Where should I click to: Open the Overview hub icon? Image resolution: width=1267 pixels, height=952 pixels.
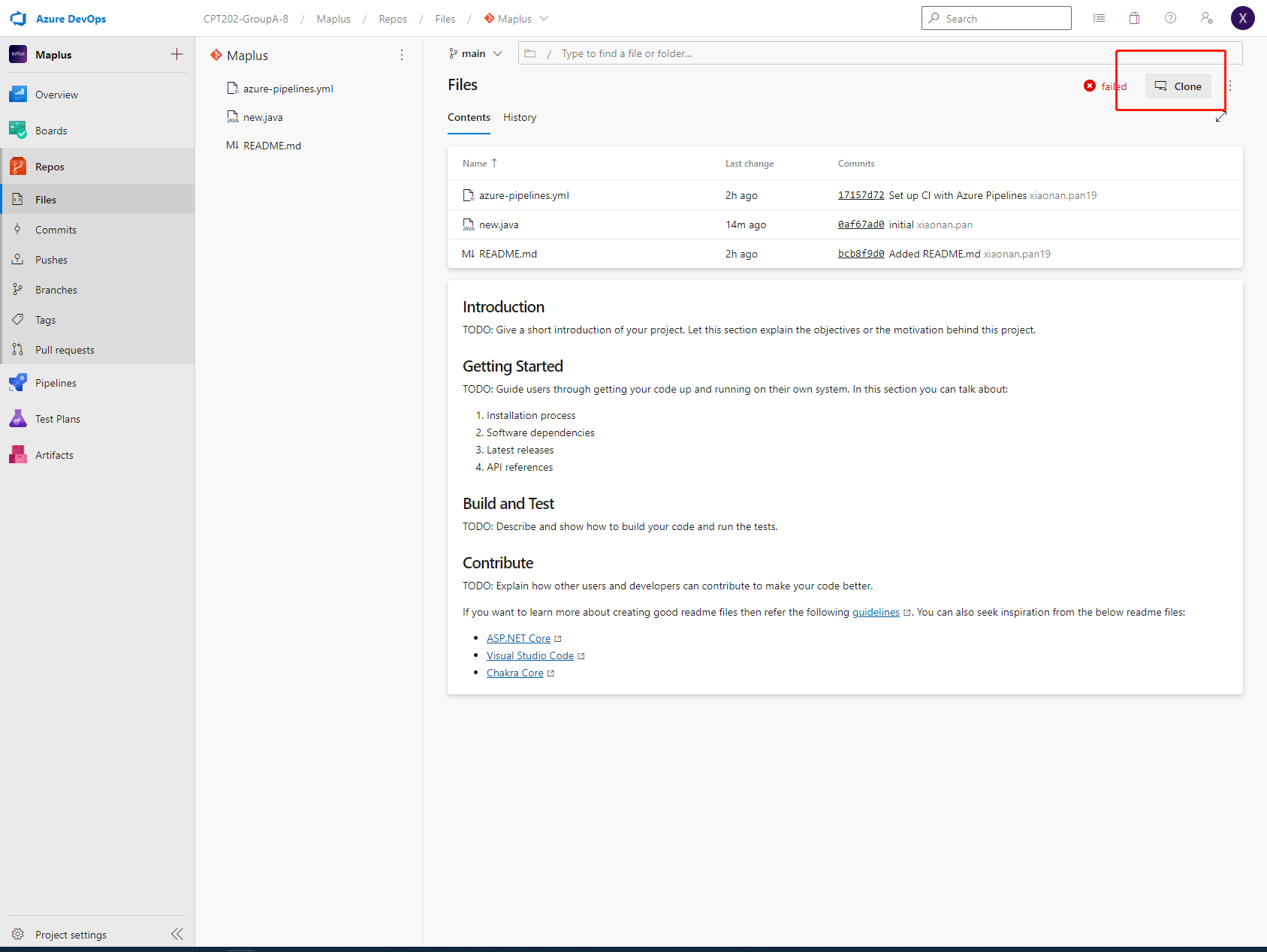[18, 95]
